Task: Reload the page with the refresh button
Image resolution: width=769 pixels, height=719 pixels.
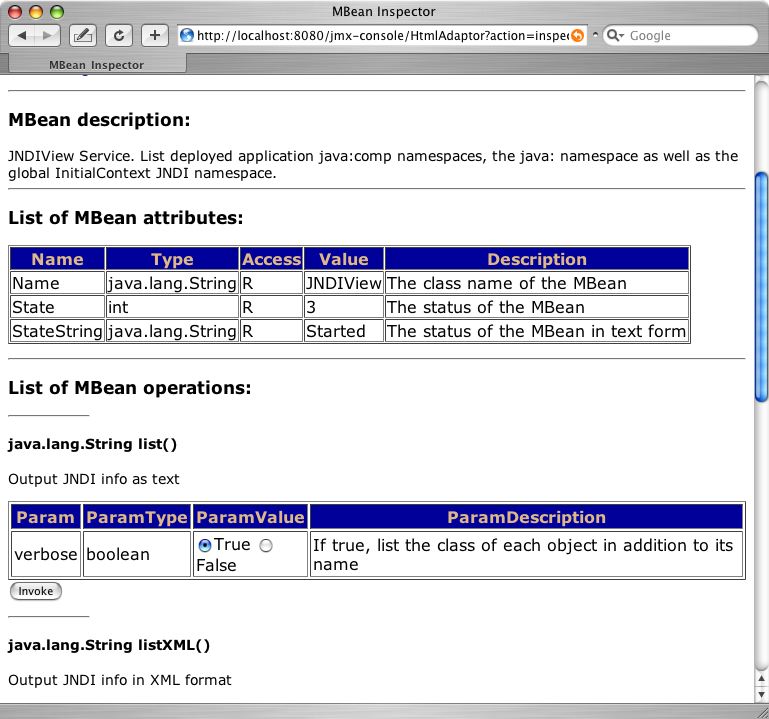Action: (119, 35)
